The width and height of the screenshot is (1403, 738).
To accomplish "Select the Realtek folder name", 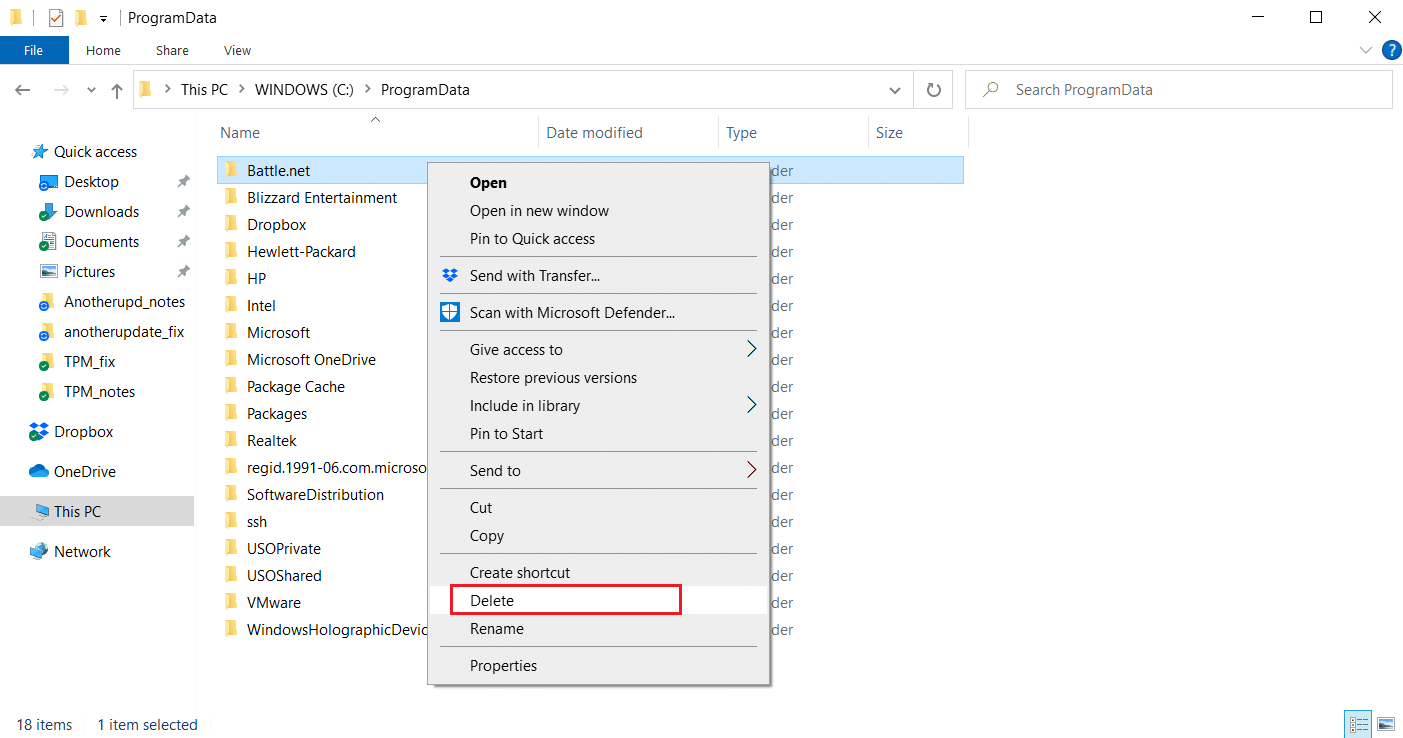I will point(272,441).
